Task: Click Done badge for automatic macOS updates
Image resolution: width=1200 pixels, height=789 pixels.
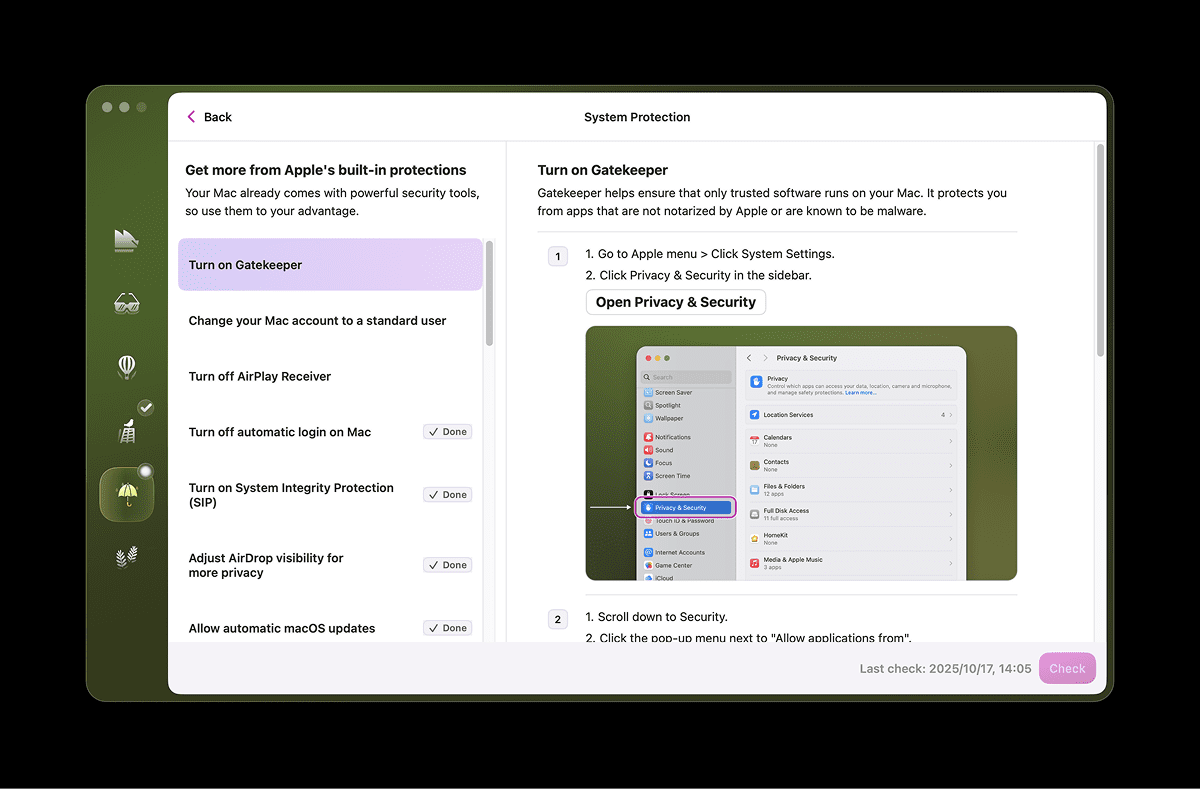Action: coord(447,628)
